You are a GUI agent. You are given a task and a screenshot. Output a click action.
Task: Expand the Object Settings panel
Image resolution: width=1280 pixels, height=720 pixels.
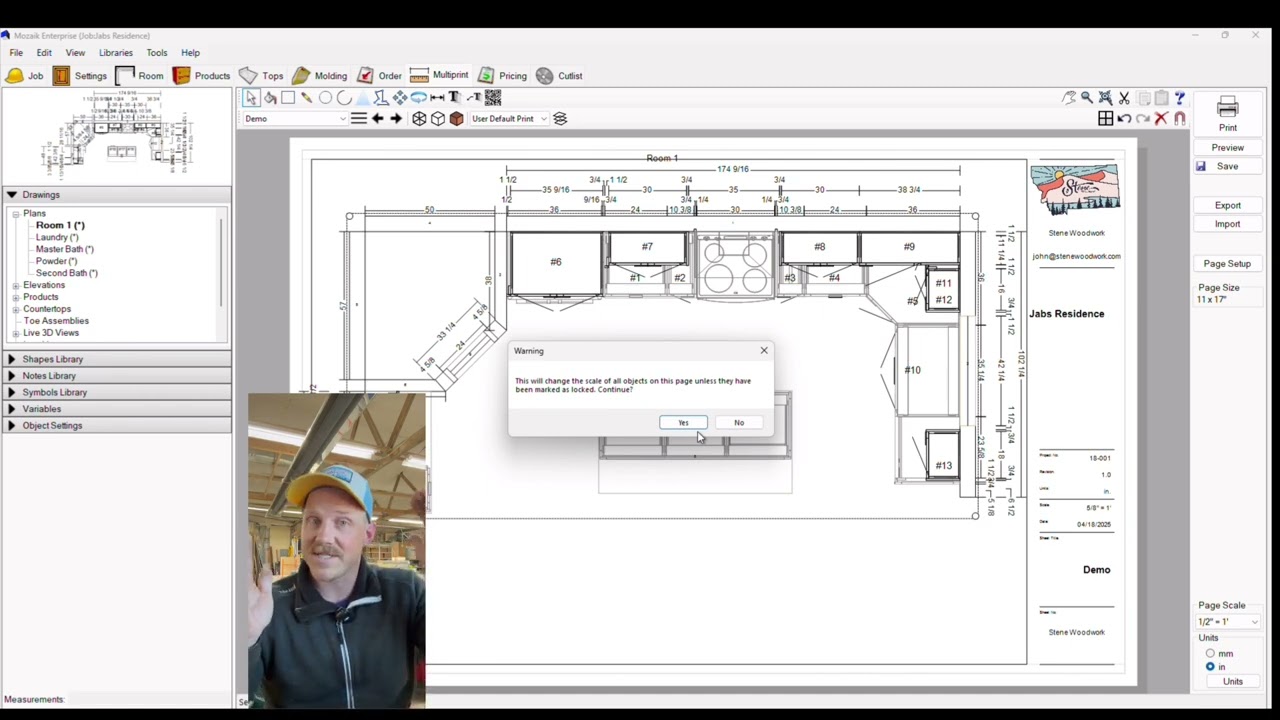pyautogui.click(x=116, y=426)
